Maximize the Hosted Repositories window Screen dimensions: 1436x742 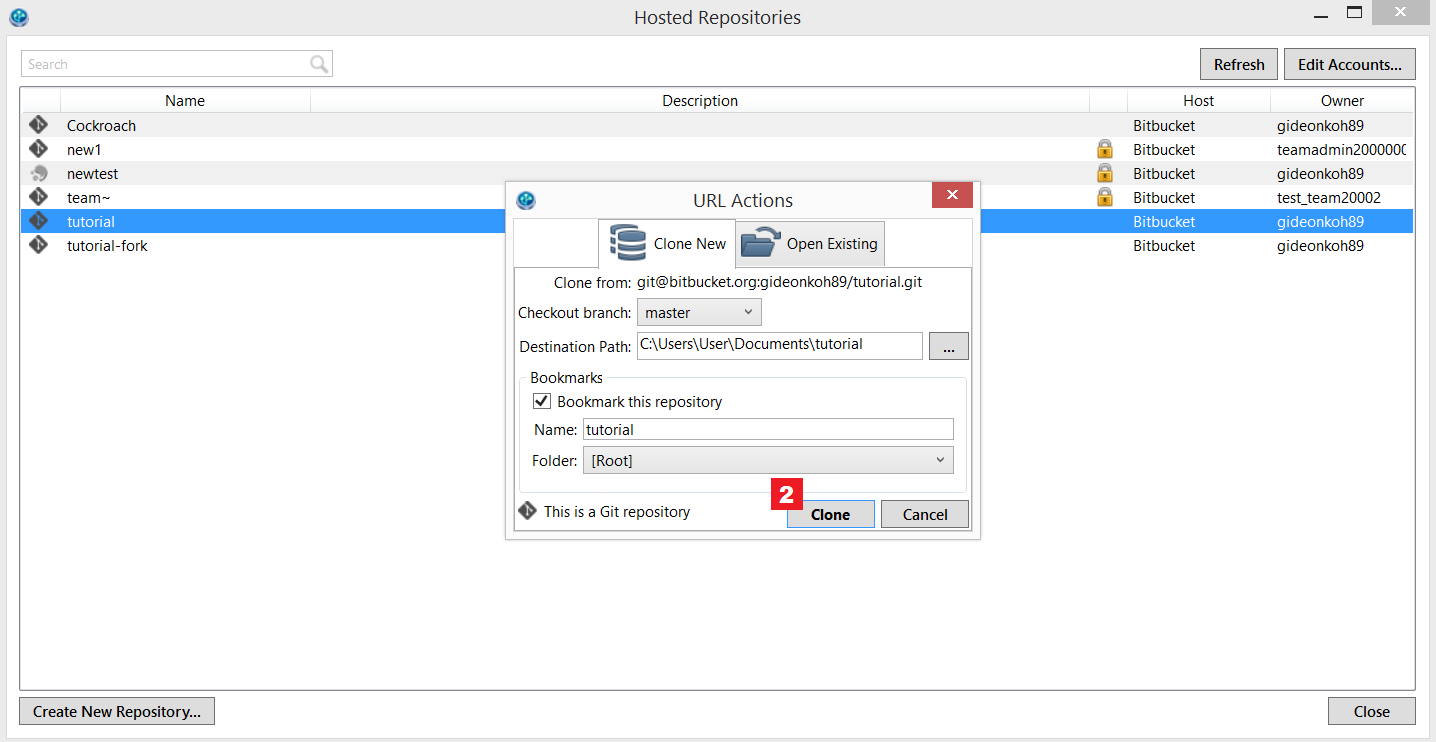[1354, 12]
